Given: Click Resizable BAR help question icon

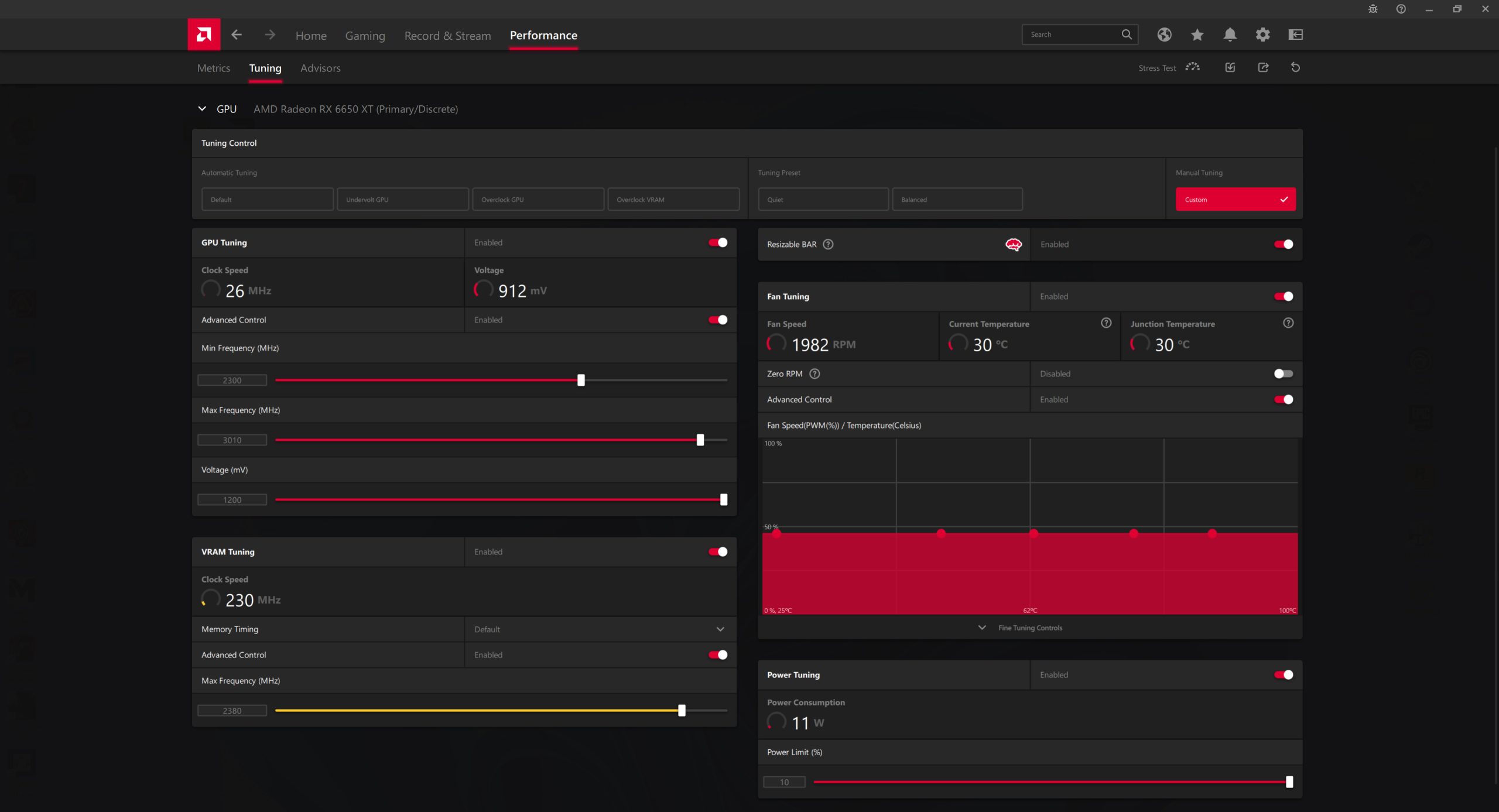Looking at the screenshot, I should click(828, 244).
